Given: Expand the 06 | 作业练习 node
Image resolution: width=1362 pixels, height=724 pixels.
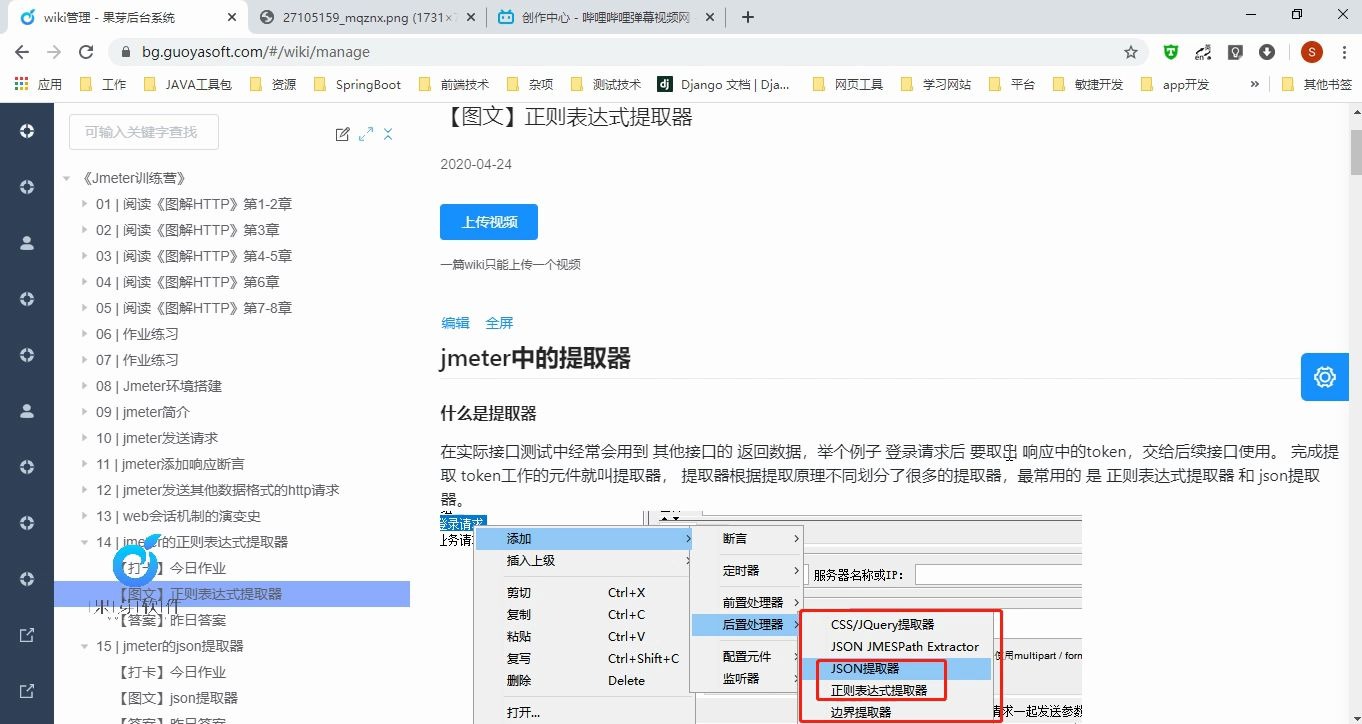Looking at the screenshot, I should click(85, 334).
